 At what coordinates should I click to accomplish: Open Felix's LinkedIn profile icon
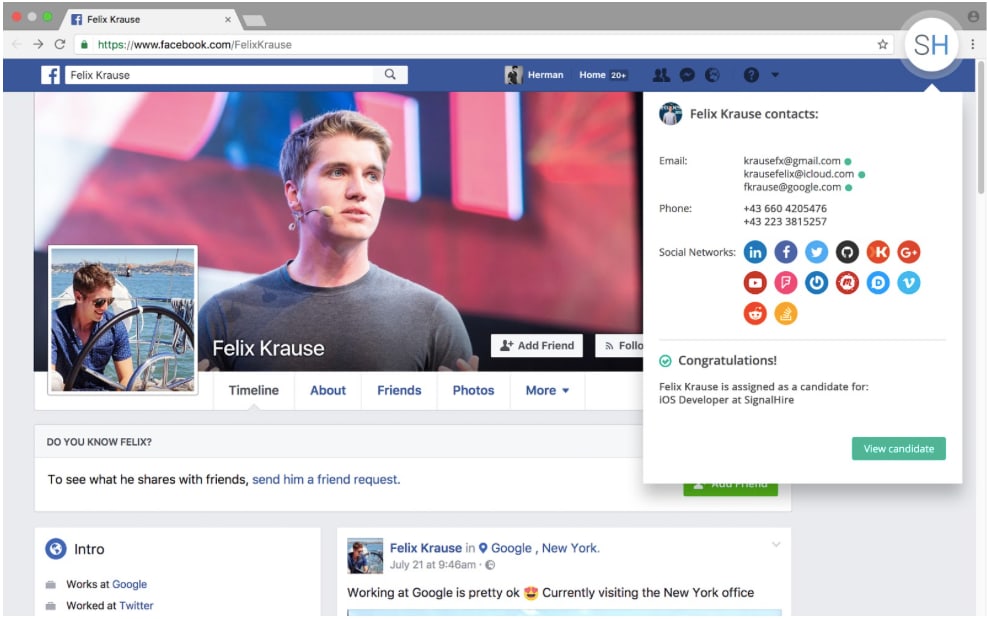[x=755, y=252]
